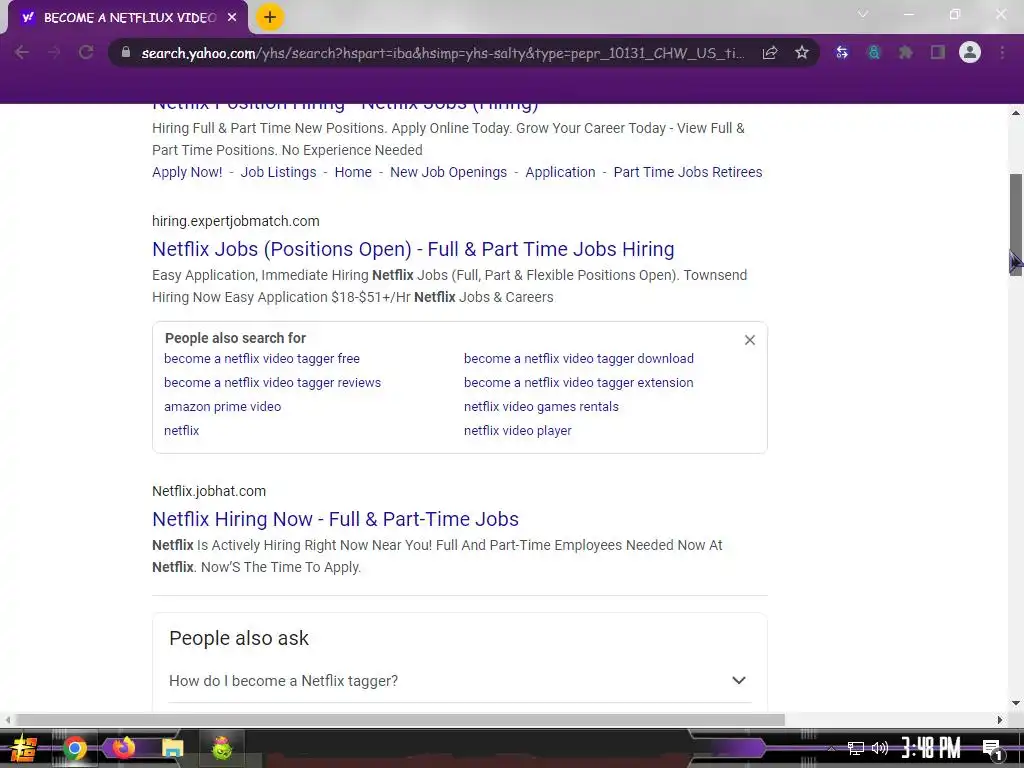Image resolution: width=1024 pixels, height=768 pixels.
Task: Search become a netflix video tagger free
Action: [x=262, y=359]
